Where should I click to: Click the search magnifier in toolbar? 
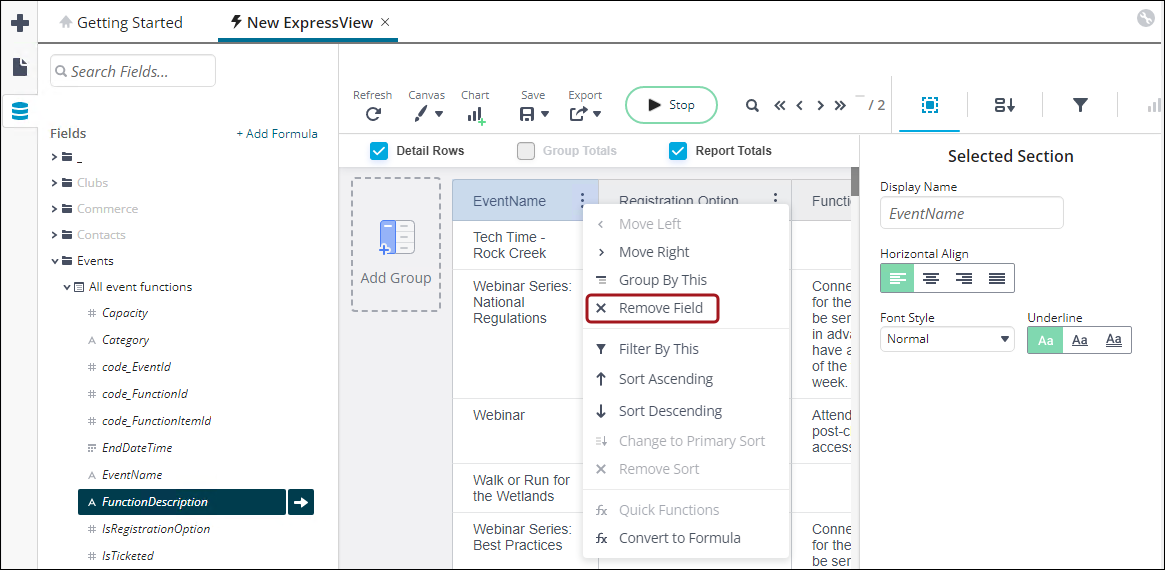tap(752, 106)
